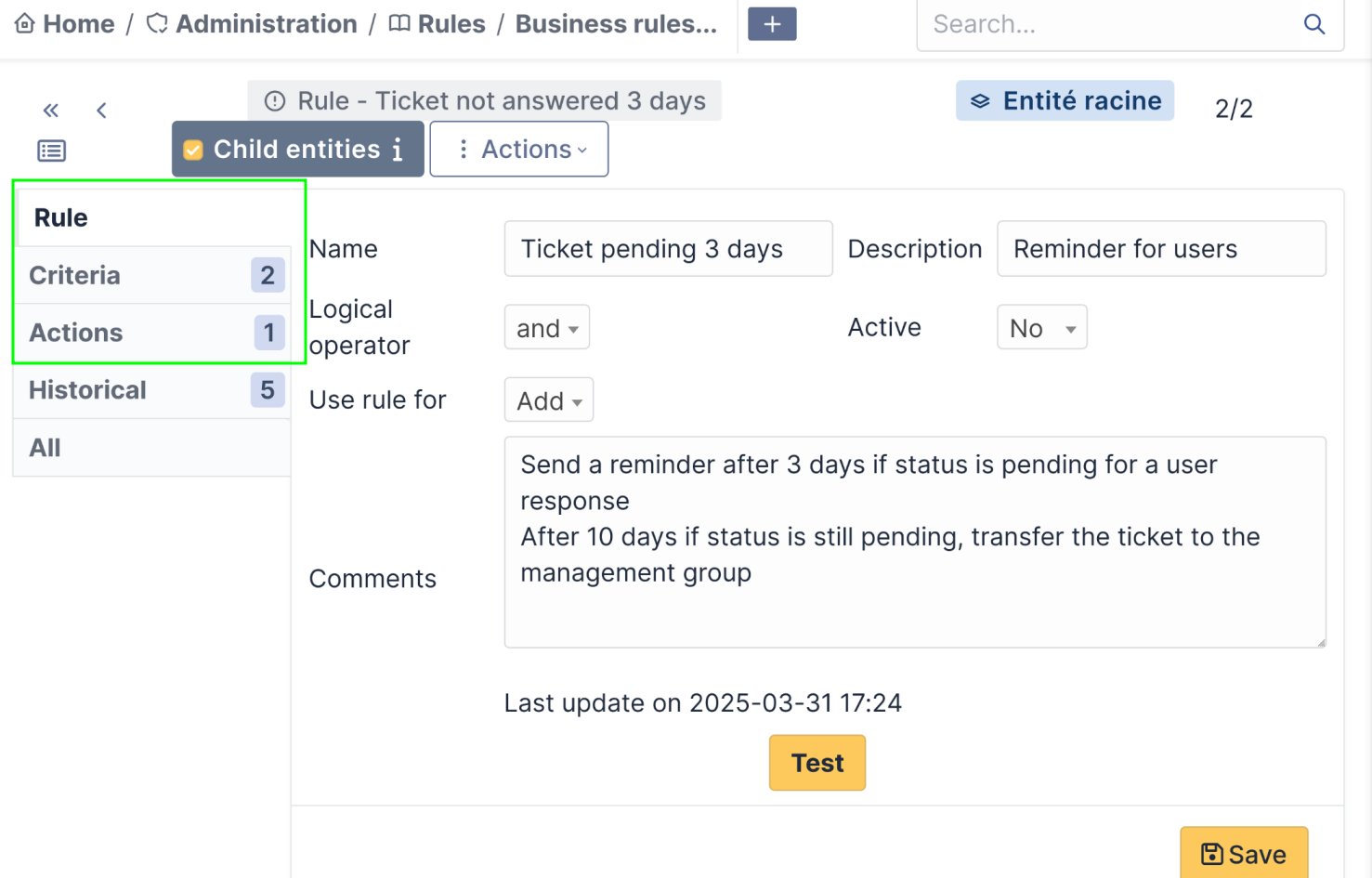Expand the Use rule for dropdown
Viewport: 1372px width, 878px height.
coord(549,400)
